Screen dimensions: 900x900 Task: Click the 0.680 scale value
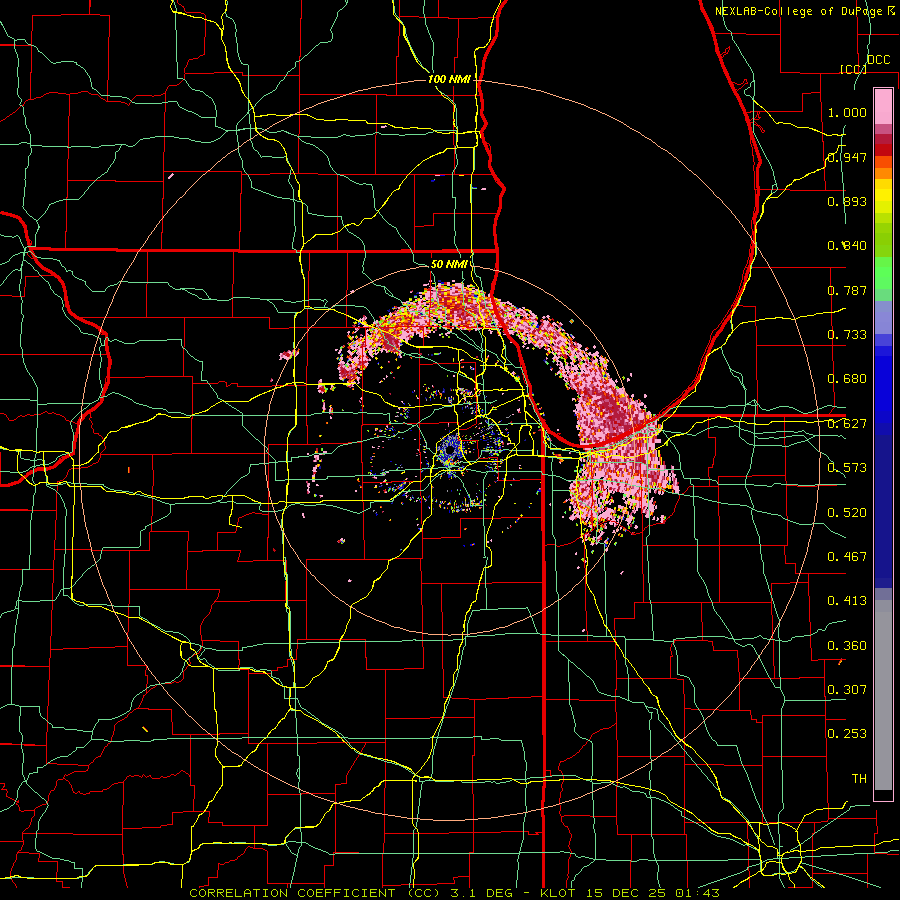click(847, 379)
